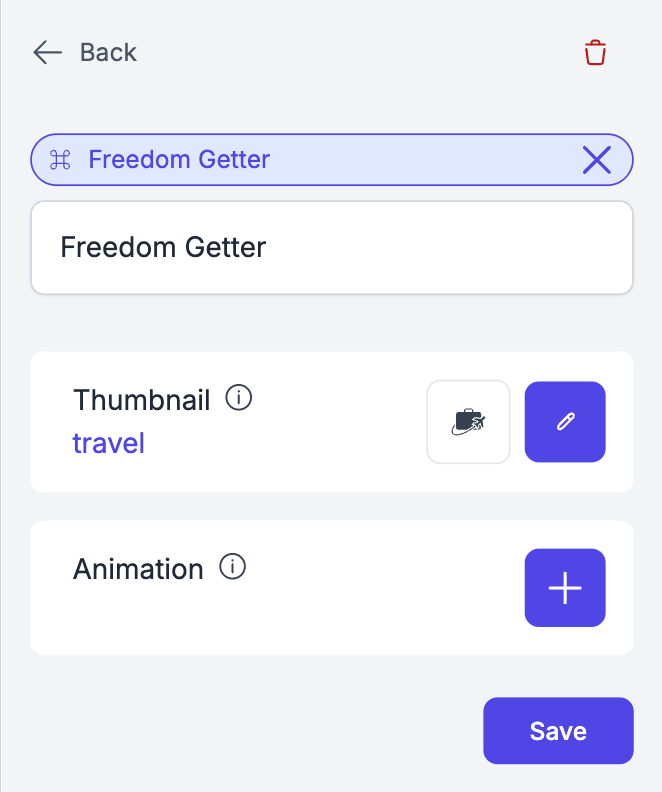Show info tooltip next to Animation
Image resolution: width=662 pixels, height=792 pixels.
(232, 568)
